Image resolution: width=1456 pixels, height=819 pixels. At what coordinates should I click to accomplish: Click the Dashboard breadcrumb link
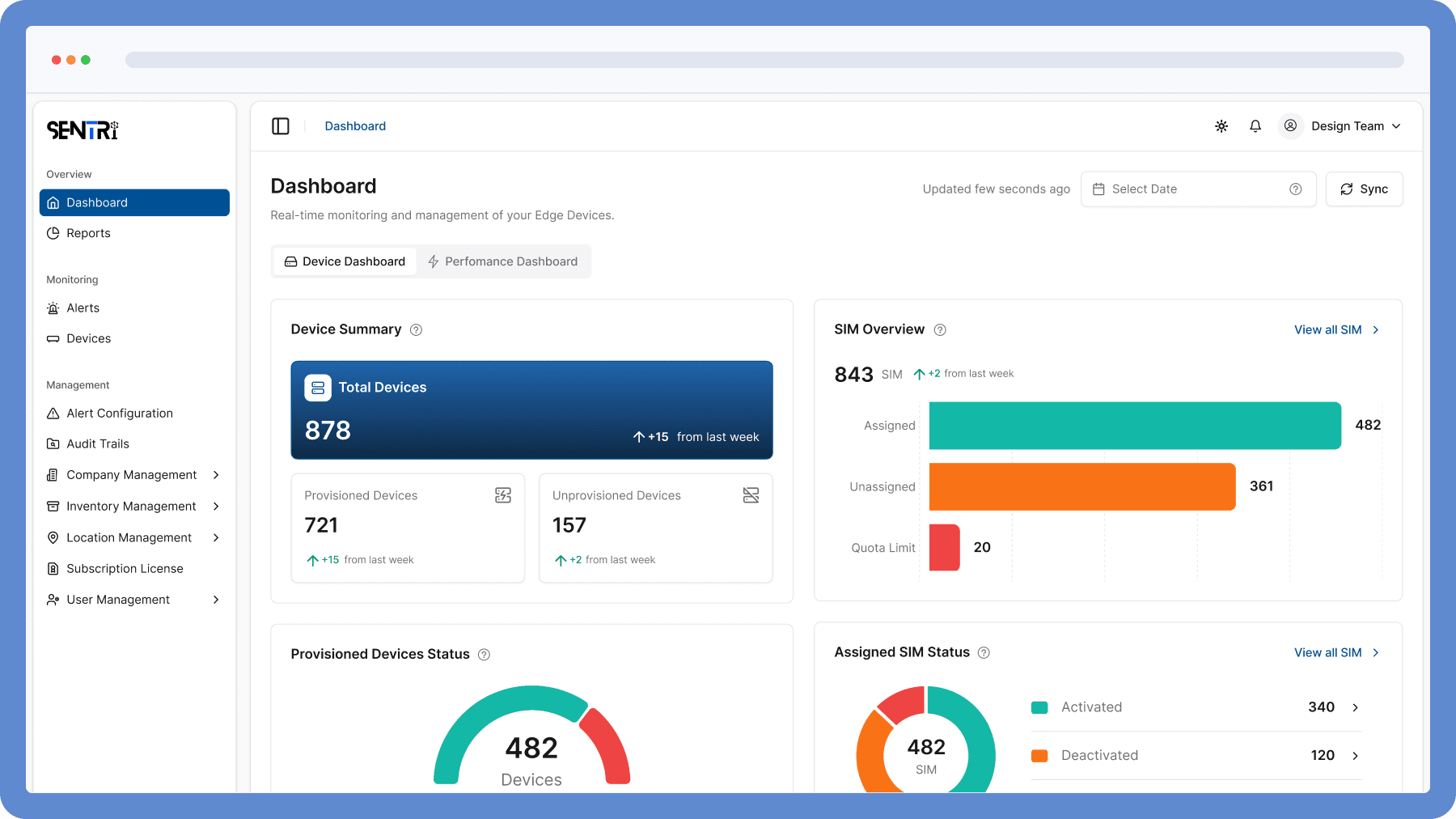point(355,126)
